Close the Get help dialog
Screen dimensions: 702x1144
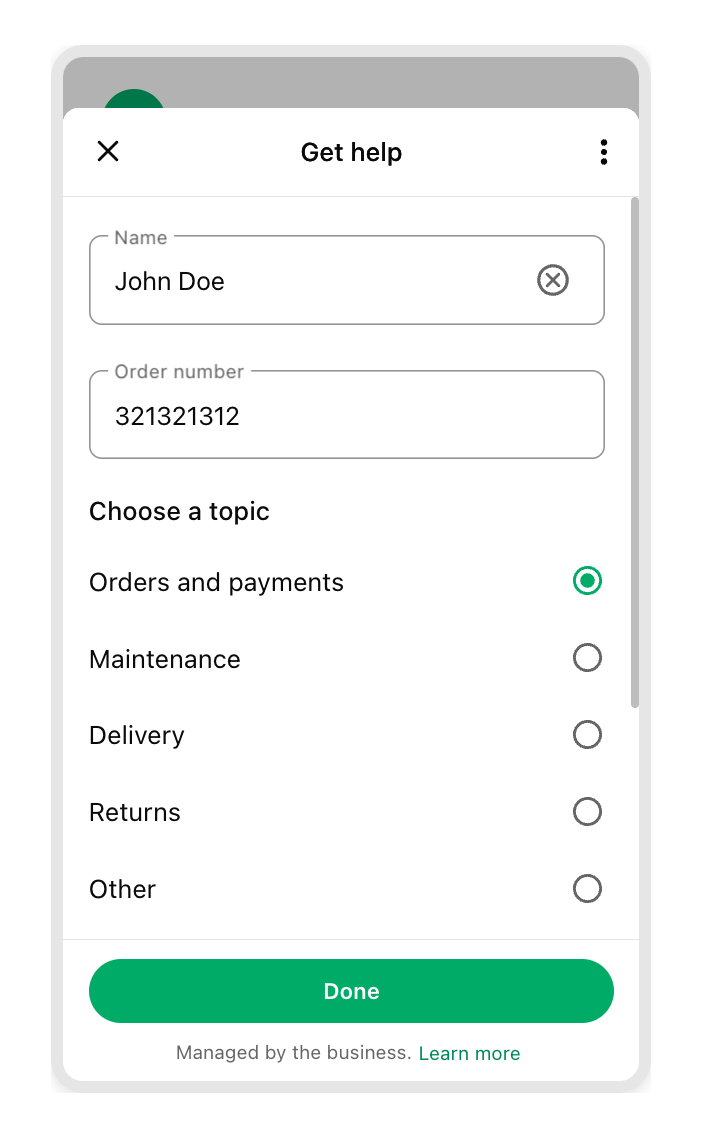(108, 151)
